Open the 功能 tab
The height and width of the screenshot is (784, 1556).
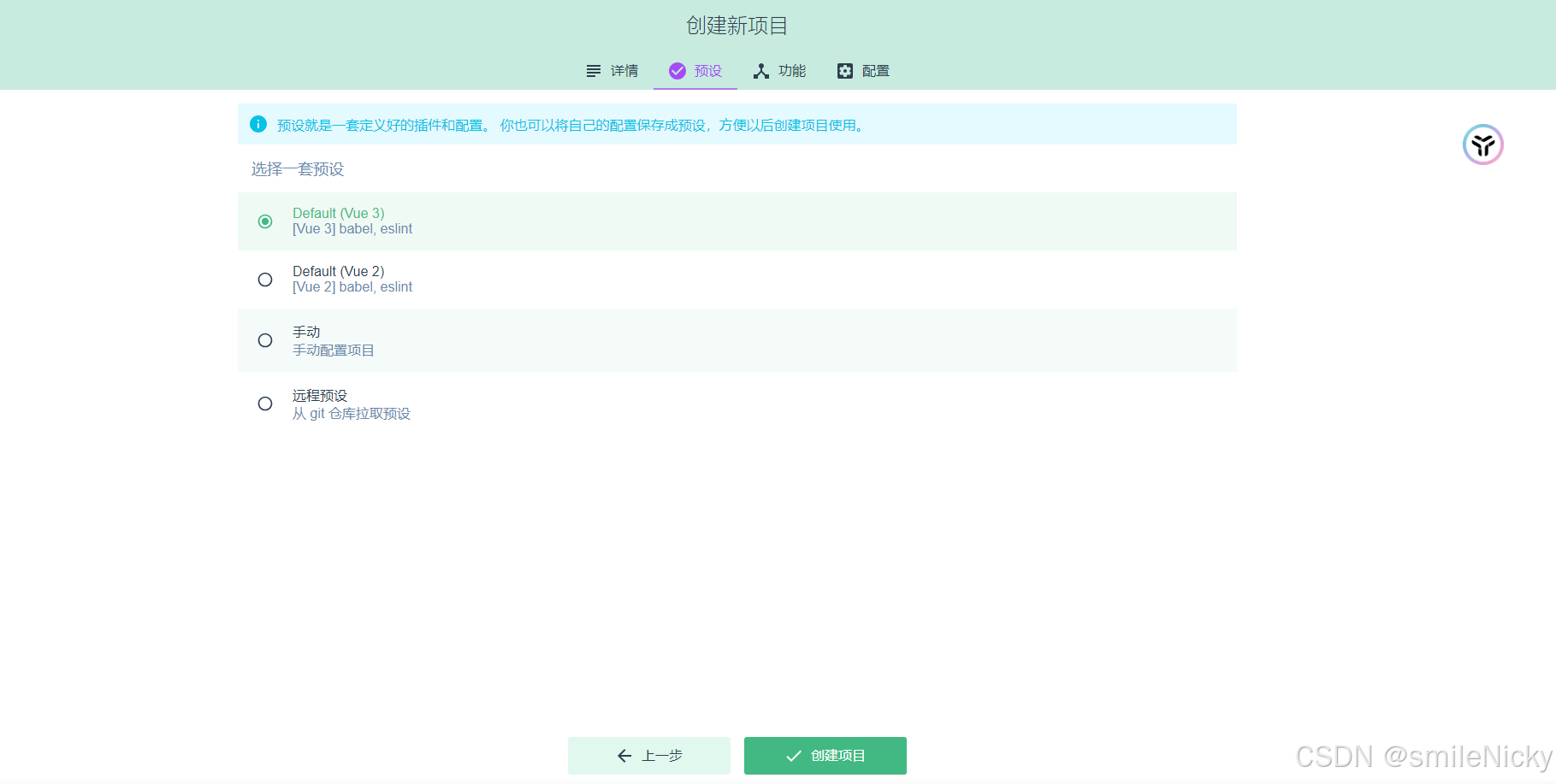[779, 71]
